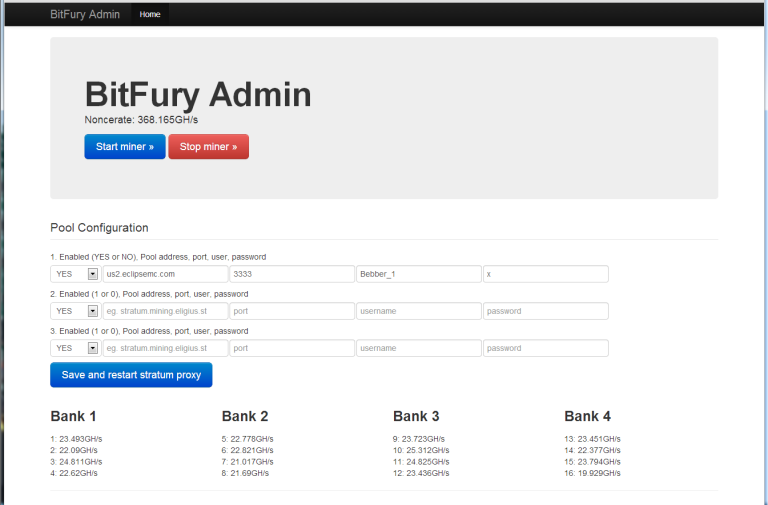
Task: Click pool 1 address field us2.eclipsemc.com
Action: [165, 274]
